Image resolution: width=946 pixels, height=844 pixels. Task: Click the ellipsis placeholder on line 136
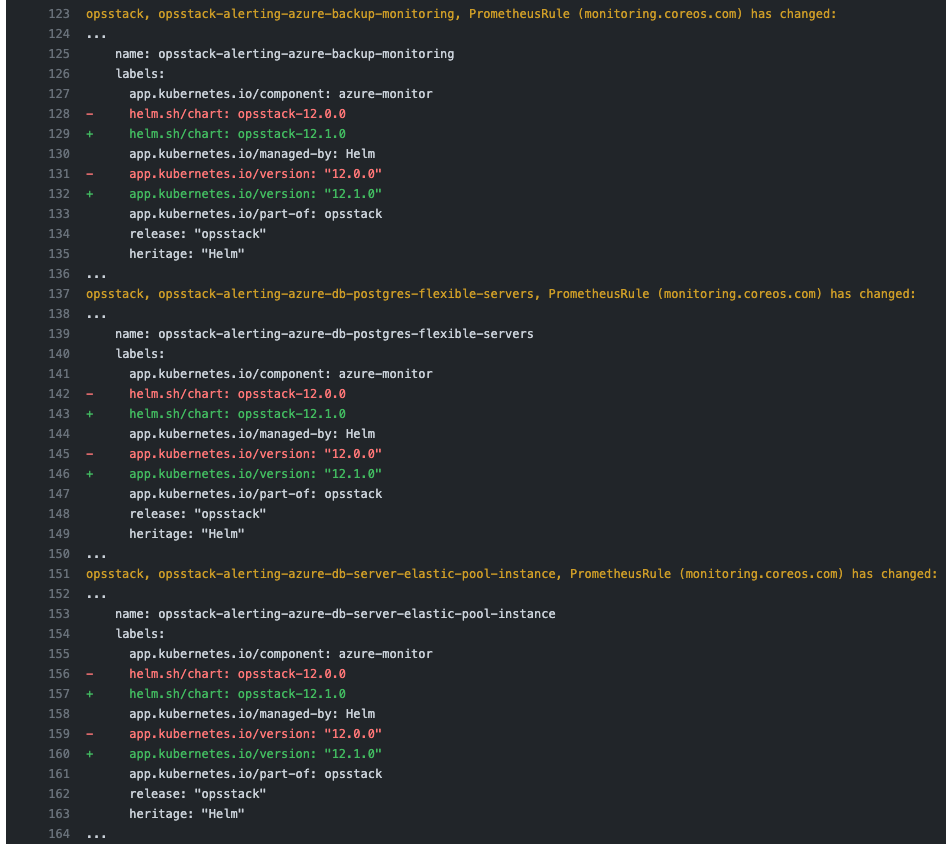(95, 273)
